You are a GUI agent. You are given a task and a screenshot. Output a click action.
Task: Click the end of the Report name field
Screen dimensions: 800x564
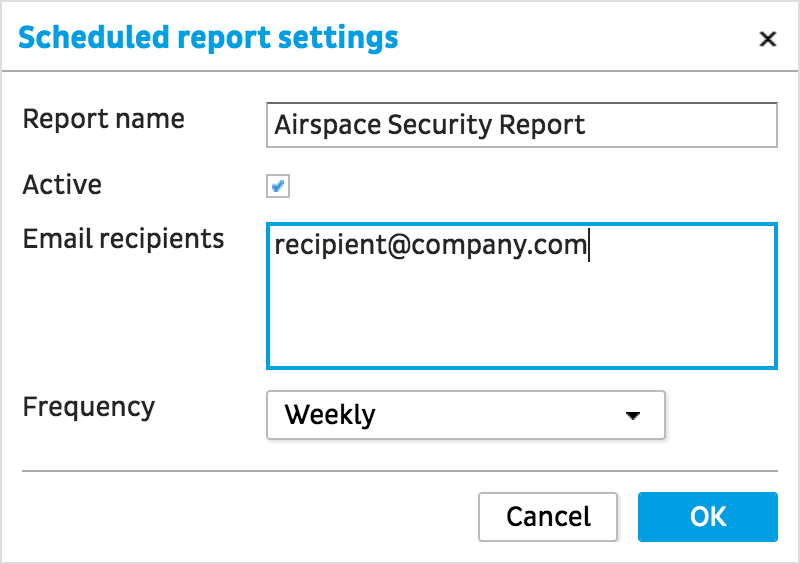[679, 125]
